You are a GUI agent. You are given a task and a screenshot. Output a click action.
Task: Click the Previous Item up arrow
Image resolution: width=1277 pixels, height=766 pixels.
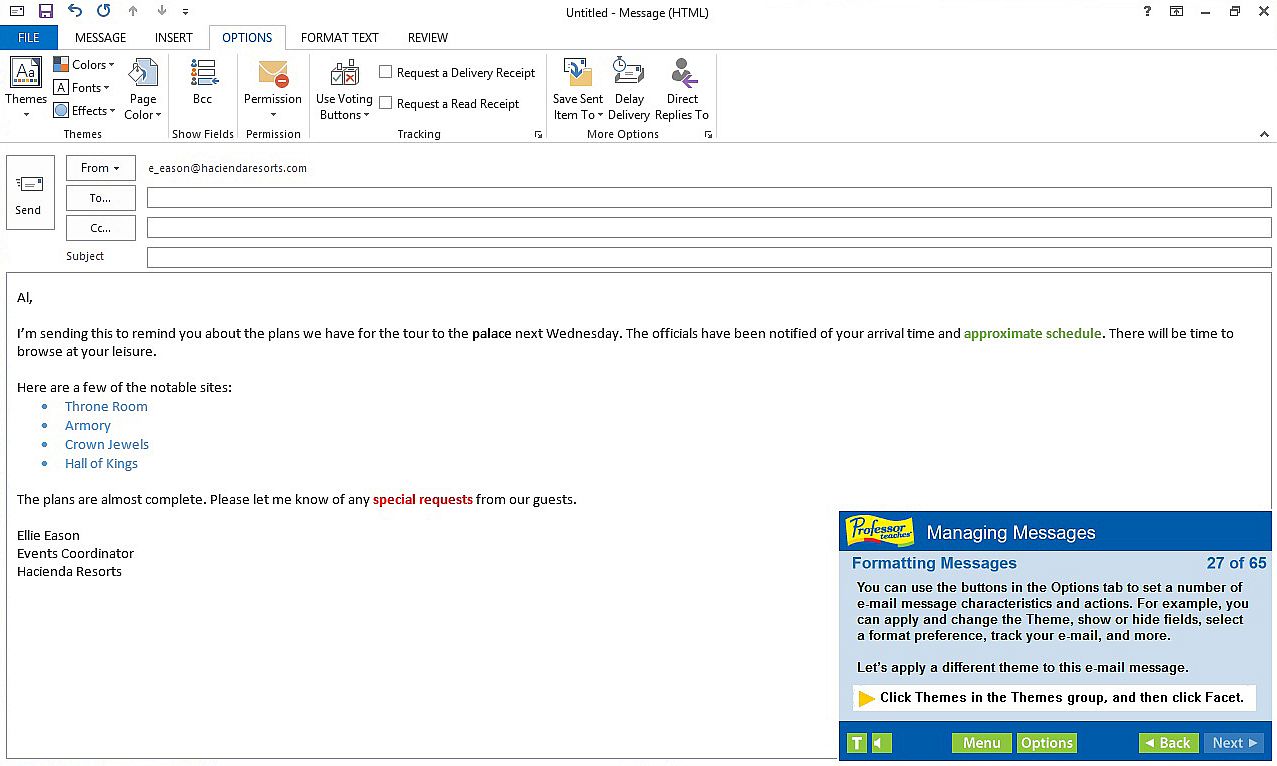133,12
